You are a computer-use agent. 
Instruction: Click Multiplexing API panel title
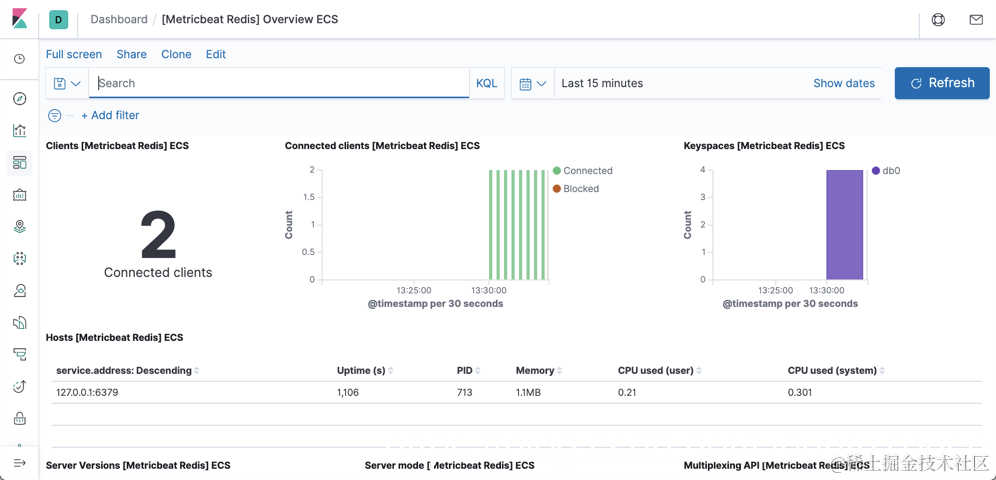click(776, 465)
